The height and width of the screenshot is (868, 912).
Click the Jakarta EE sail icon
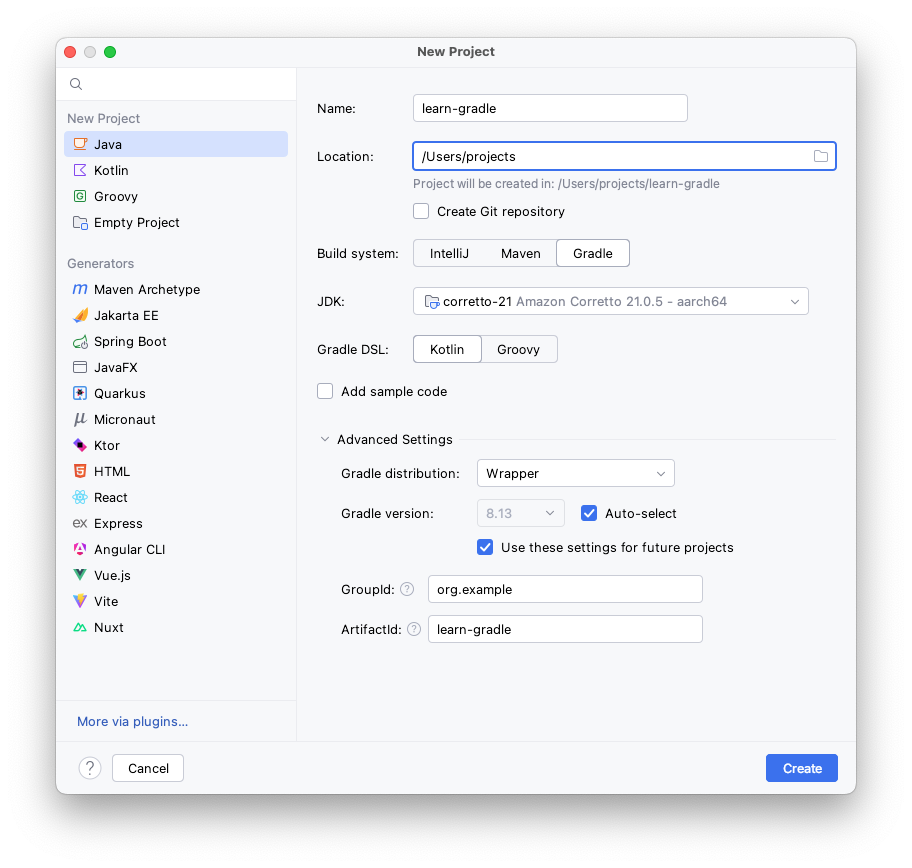[80, 315]
